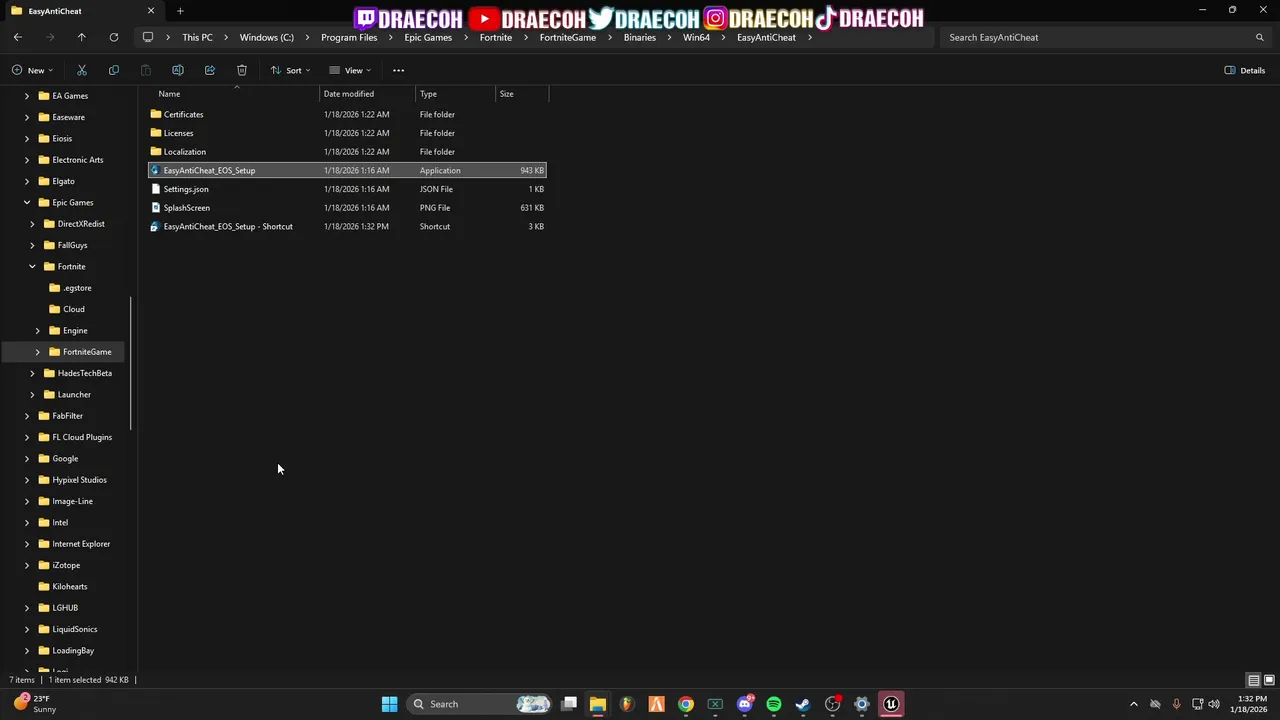
Task: Navigate to Program Files breadcrumb
Action: (x=349, y=37)
